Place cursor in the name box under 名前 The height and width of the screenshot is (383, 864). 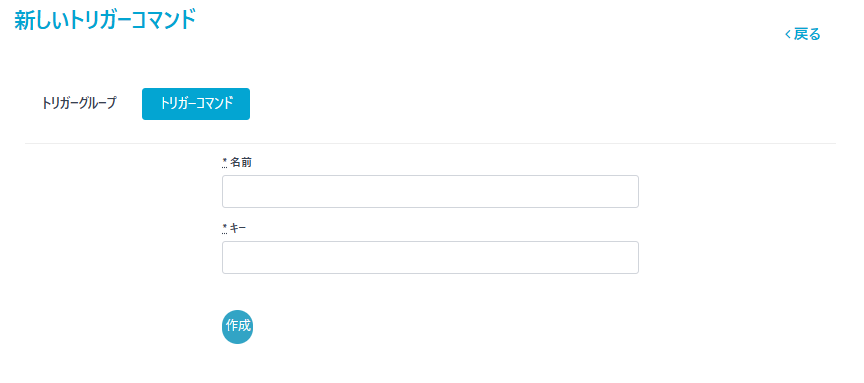430,191
